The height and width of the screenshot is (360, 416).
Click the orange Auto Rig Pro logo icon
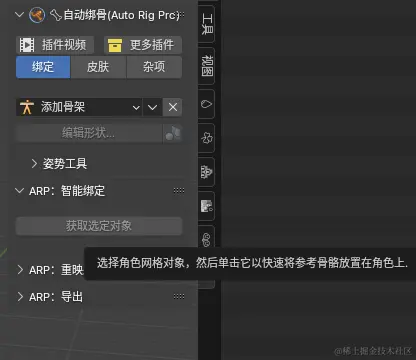click(x=37, y=15)
